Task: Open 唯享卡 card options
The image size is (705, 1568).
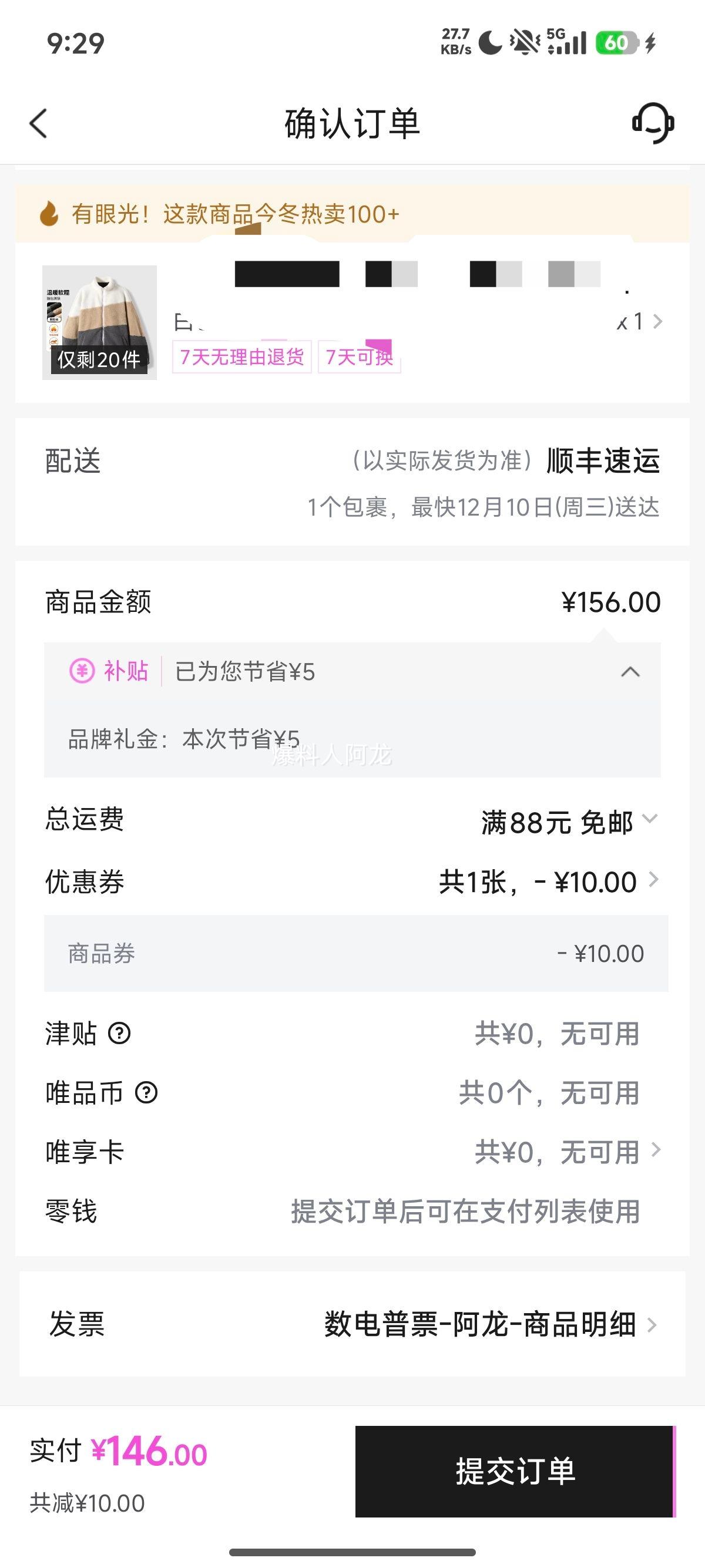Action: point(656,1150)
